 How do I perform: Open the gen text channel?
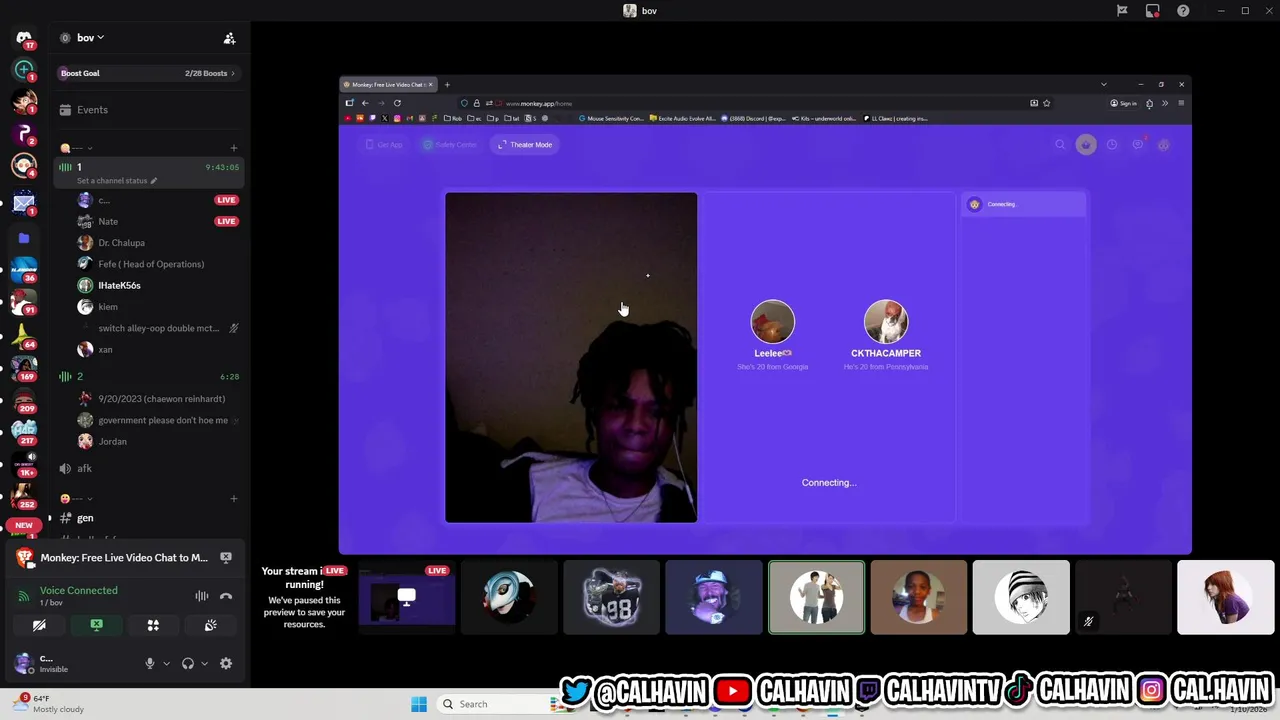148,518
